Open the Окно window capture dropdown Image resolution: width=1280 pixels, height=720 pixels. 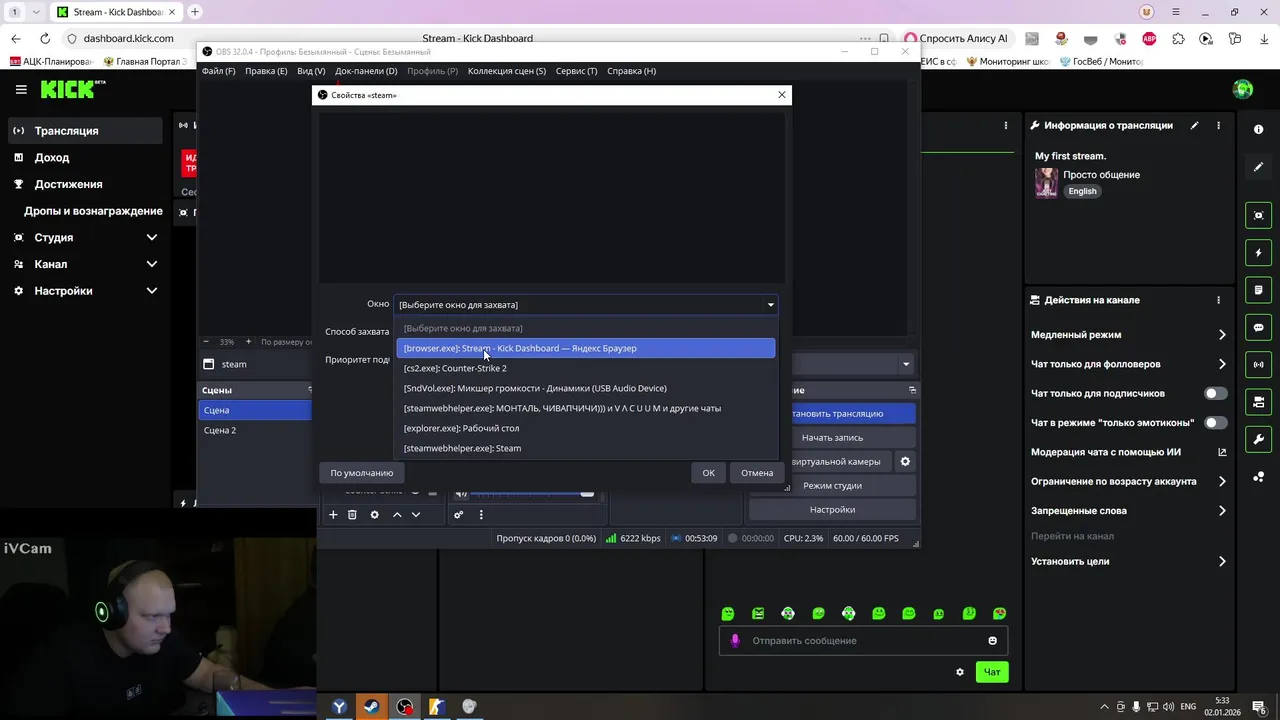586,305
